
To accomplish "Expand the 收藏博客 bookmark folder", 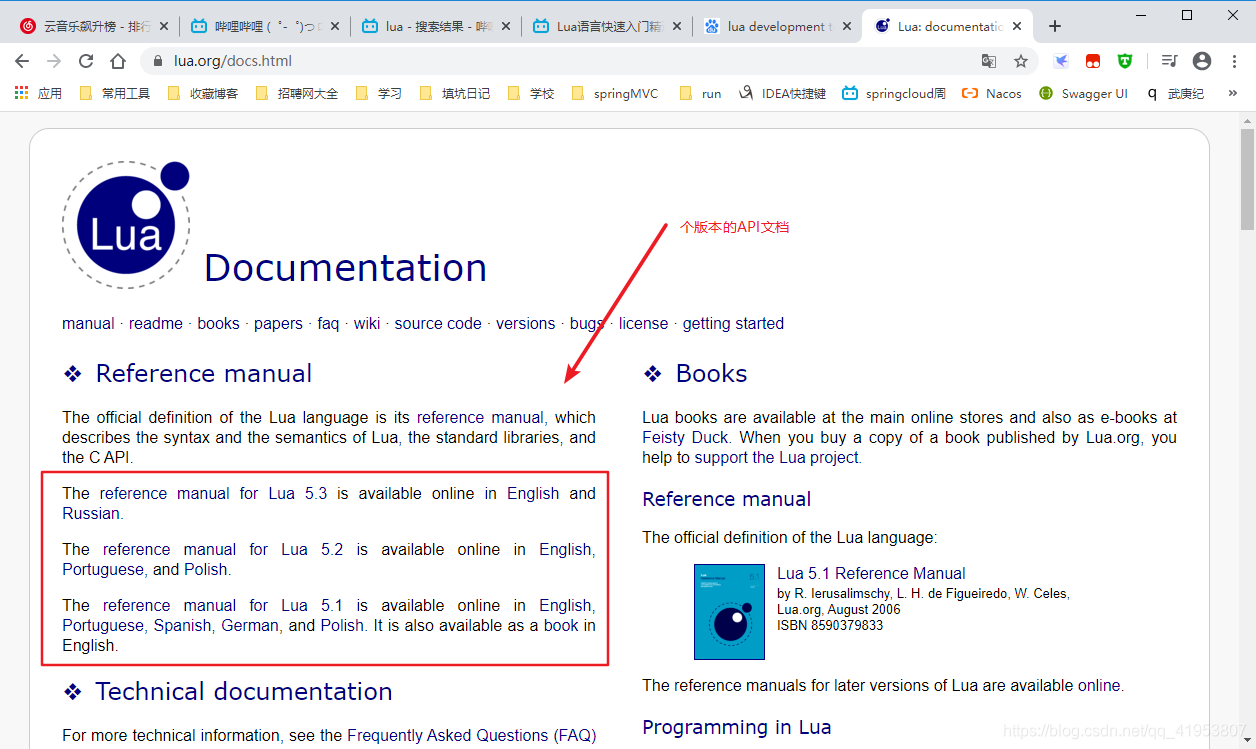I will 202,93.
